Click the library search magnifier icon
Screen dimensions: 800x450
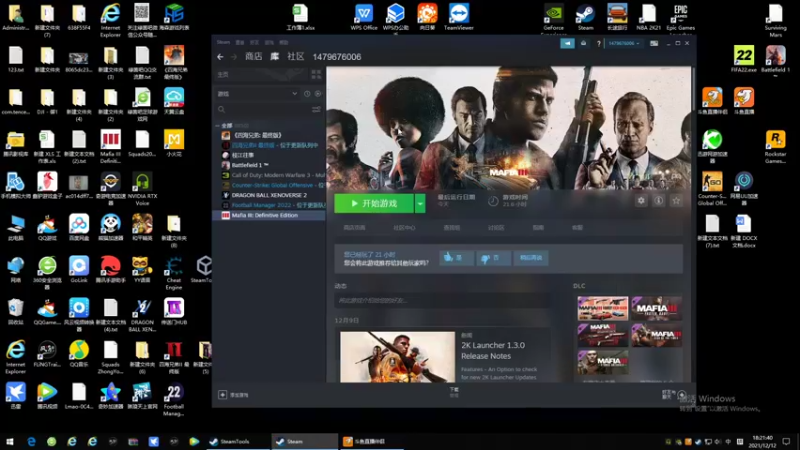(x=221, y=109)
